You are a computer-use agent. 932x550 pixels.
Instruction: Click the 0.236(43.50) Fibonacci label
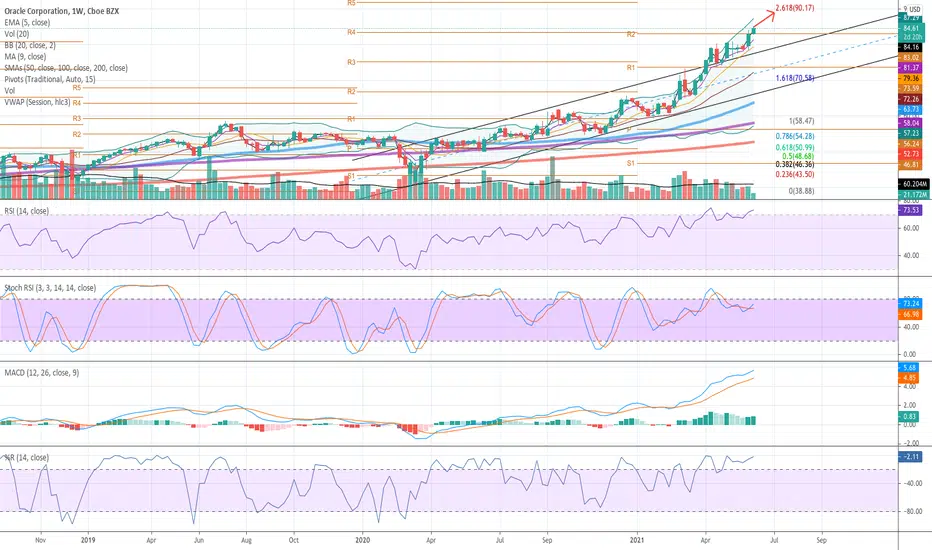click(x=795, y=174)
